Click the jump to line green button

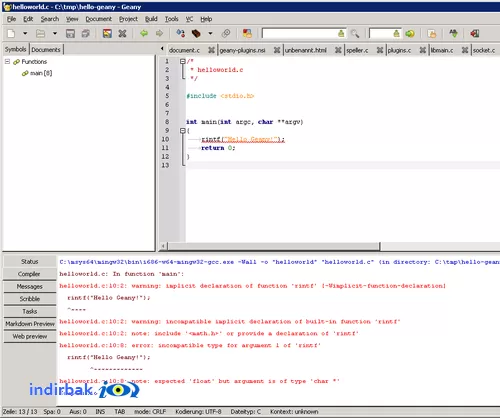pyautogui.click(x=410, y=33)
